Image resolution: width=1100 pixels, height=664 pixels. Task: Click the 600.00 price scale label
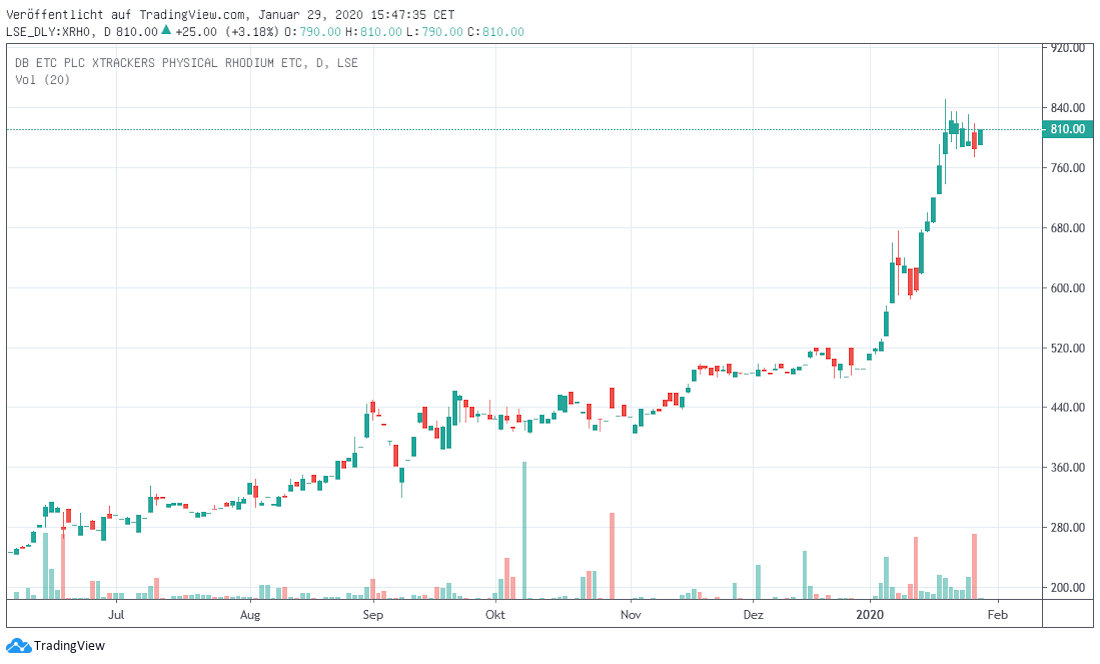(x=1068, y=287)
